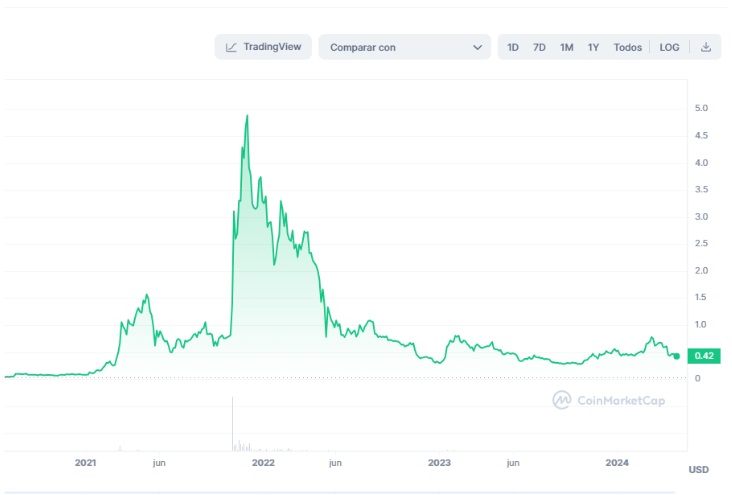Toggle the LOG scale option
This screenshot has width=732, height=495.
669,47
